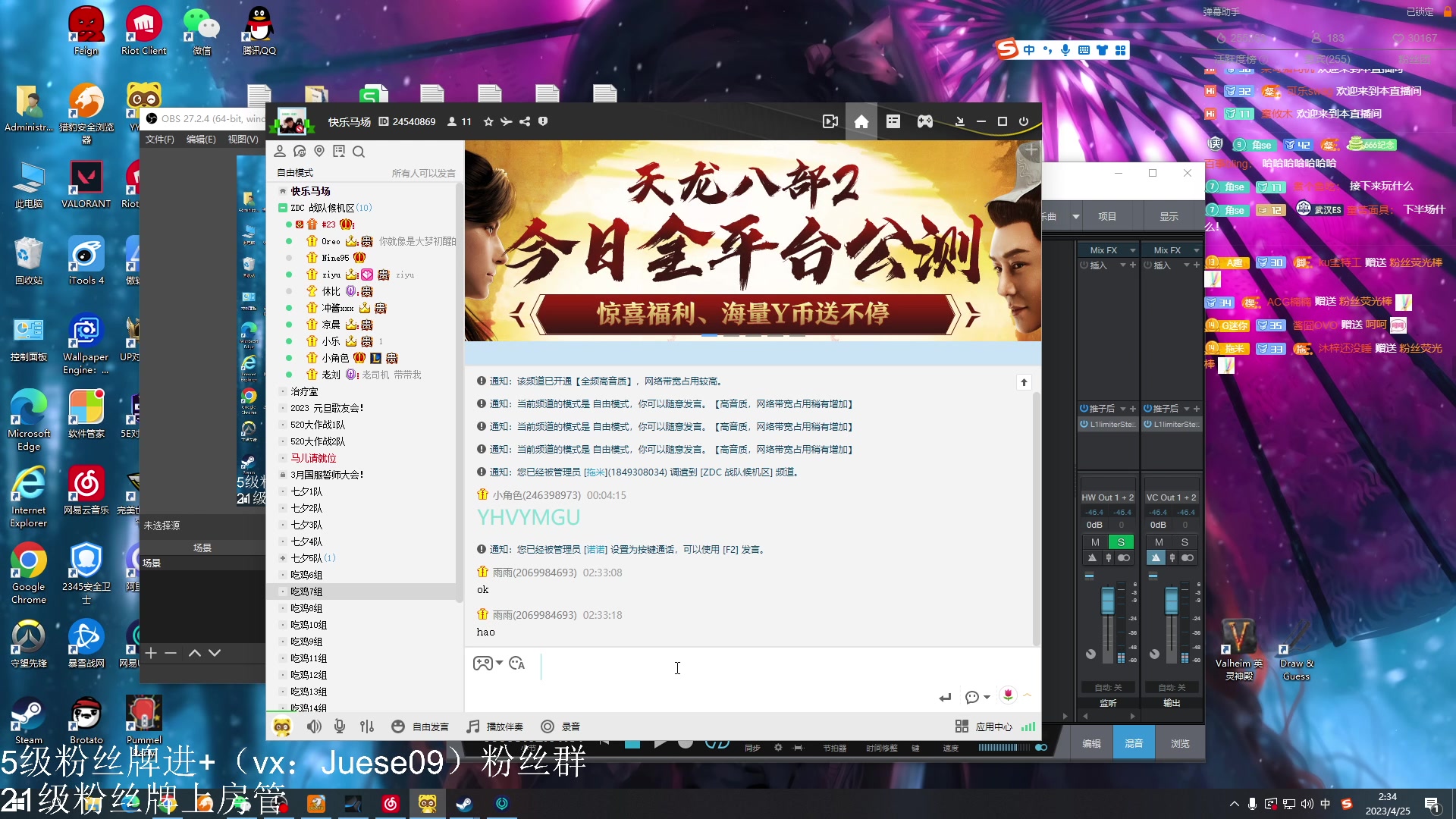
Task: Switch to 编辑 tab in DAW
Action: tap(1091, 743)
